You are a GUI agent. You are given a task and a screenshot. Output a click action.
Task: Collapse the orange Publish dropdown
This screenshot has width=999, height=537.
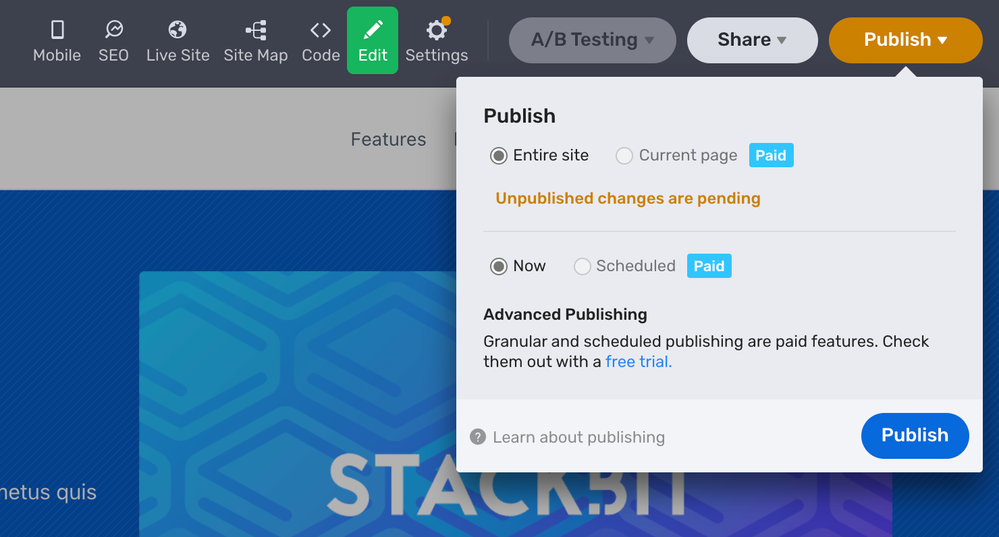click(905, 40)
